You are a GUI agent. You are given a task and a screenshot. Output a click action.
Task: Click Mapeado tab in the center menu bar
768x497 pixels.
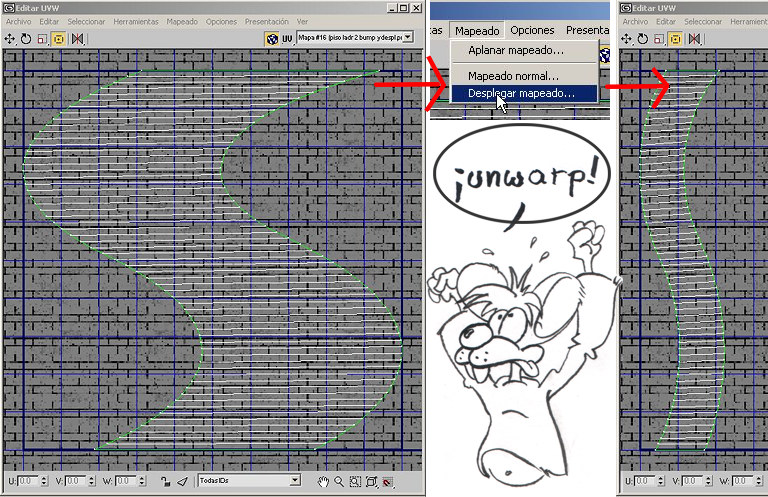coord(477,30)
